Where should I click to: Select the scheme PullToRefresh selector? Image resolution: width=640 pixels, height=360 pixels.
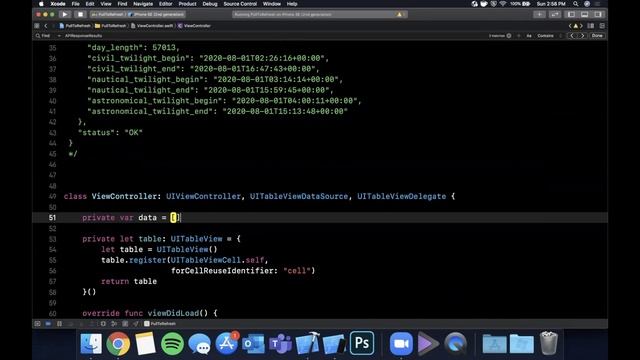point(107,14)
